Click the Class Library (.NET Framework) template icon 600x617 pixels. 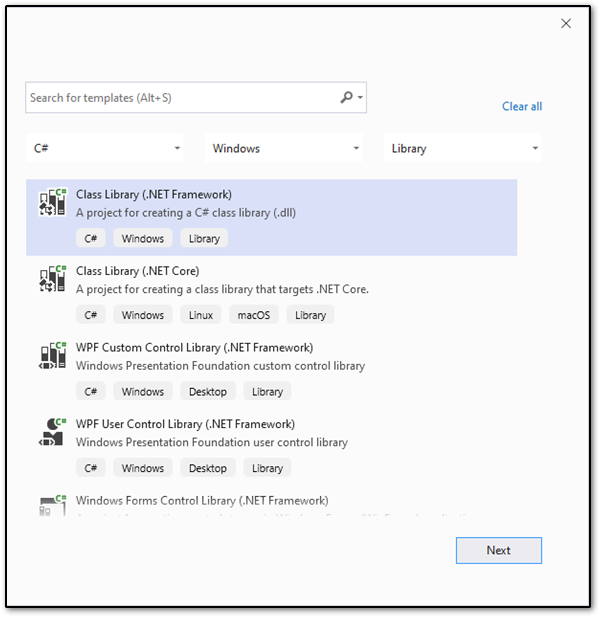coord(53,202)
